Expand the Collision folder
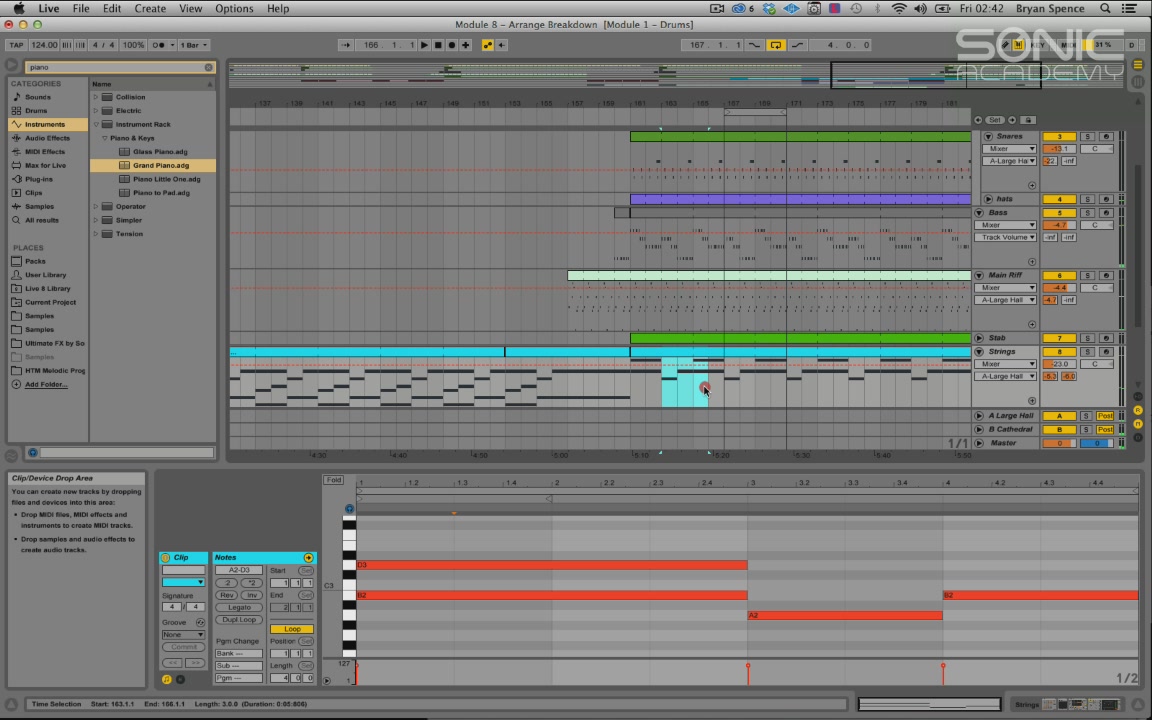The image size is (1152, 720). click(x=96, y=97)
